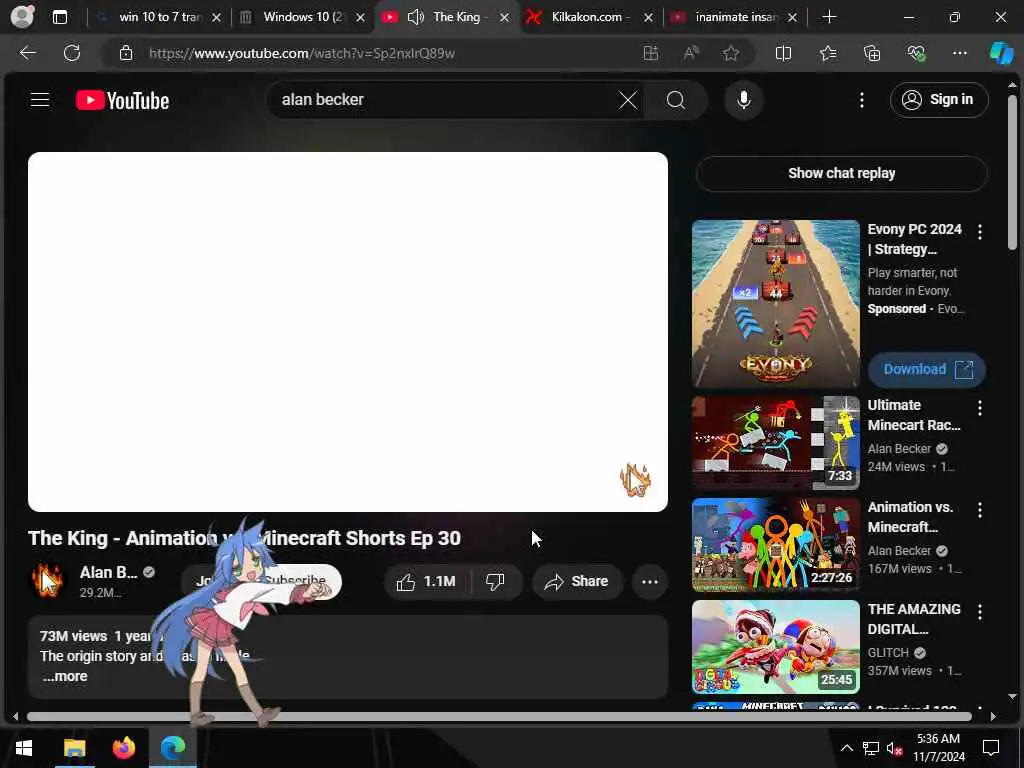Open Alan Becker channel under Ultimate Minecart Race

click(899, 449)
